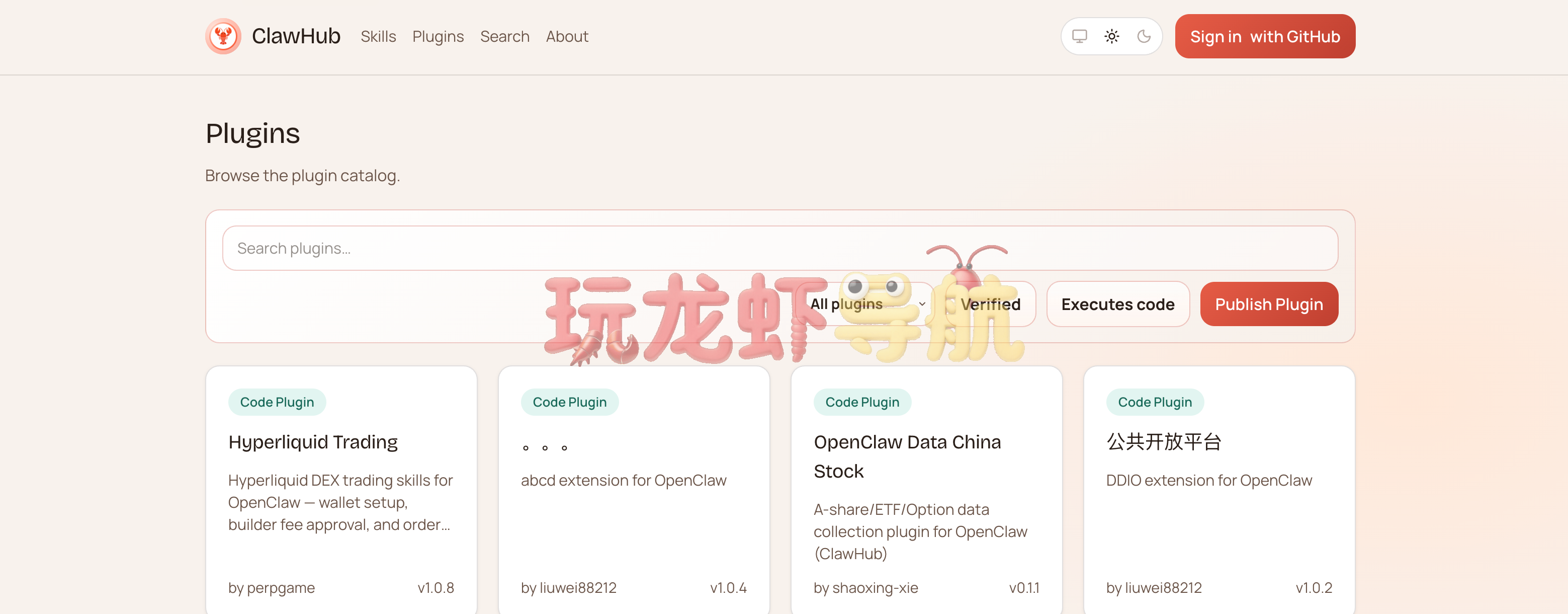Click Code Plugin badge on Hyperliquid Trading

(277, 402)
